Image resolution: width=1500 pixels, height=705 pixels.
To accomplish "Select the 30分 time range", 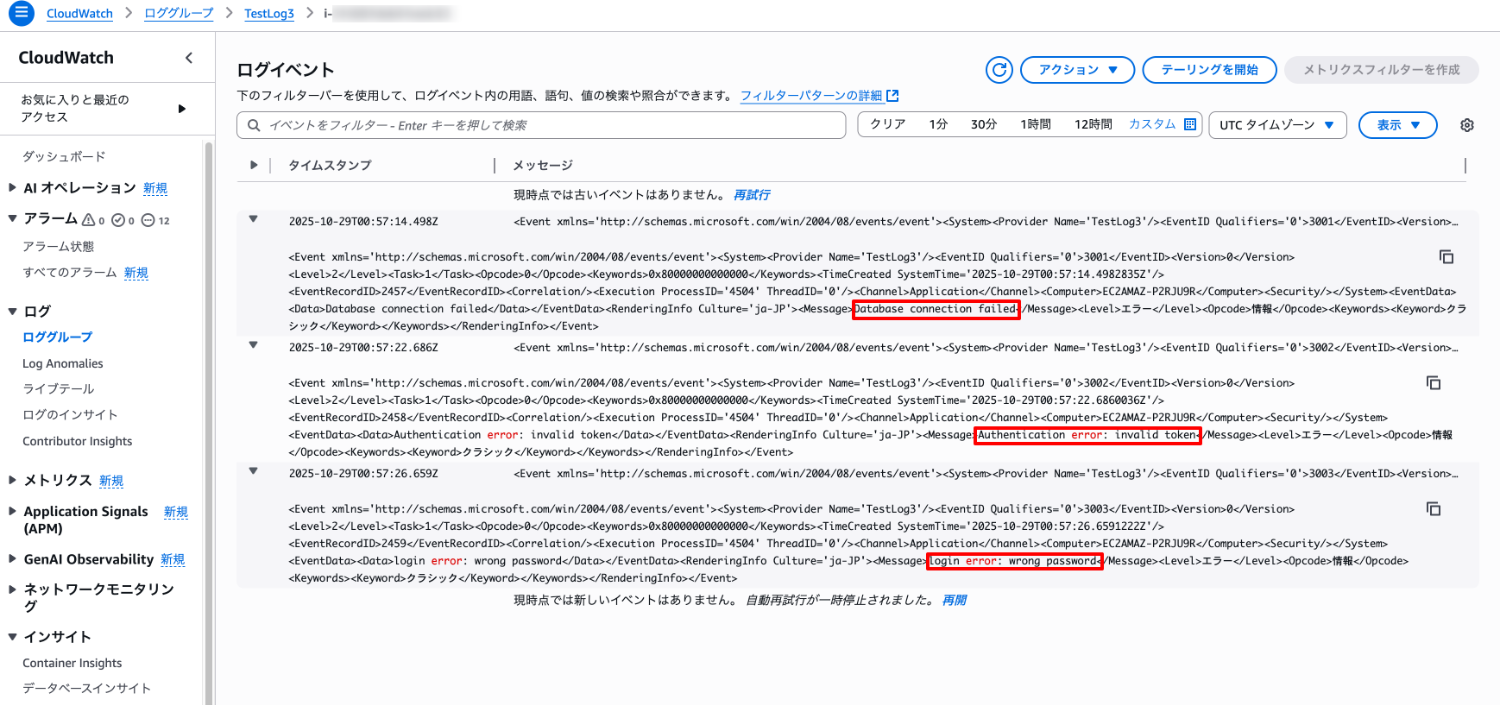I will pyautogui.click(x=984, y=124).
